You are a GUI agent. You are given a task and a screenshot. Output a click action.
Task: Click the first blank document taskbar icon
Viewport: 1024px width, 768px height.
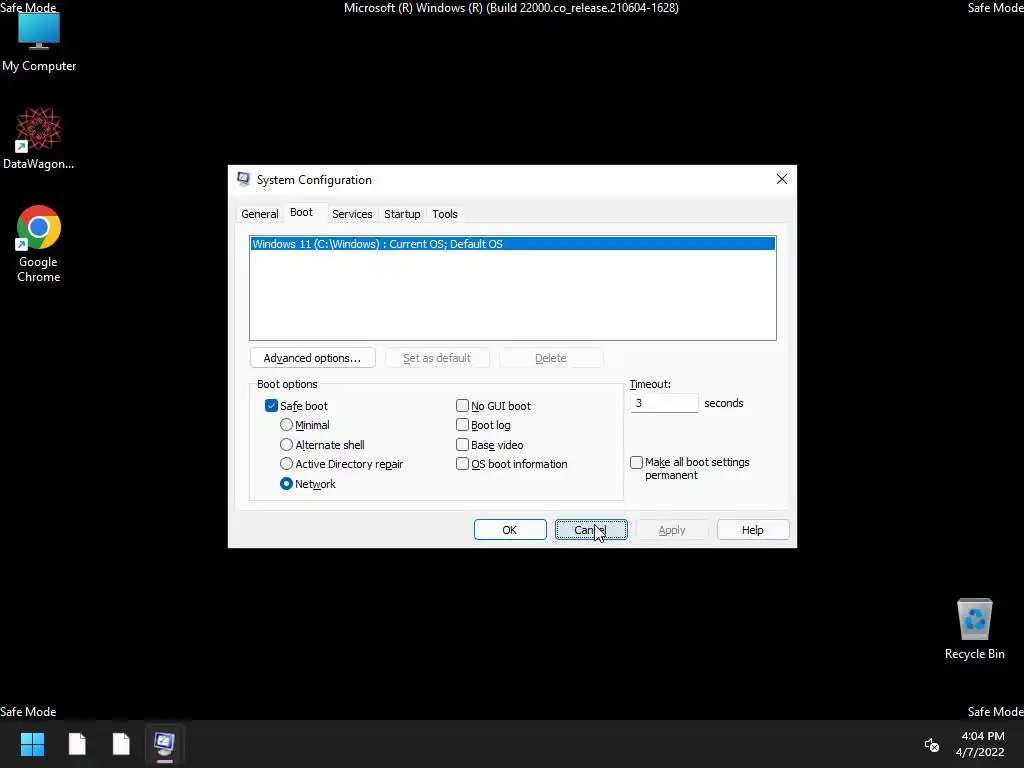(77, 744)
